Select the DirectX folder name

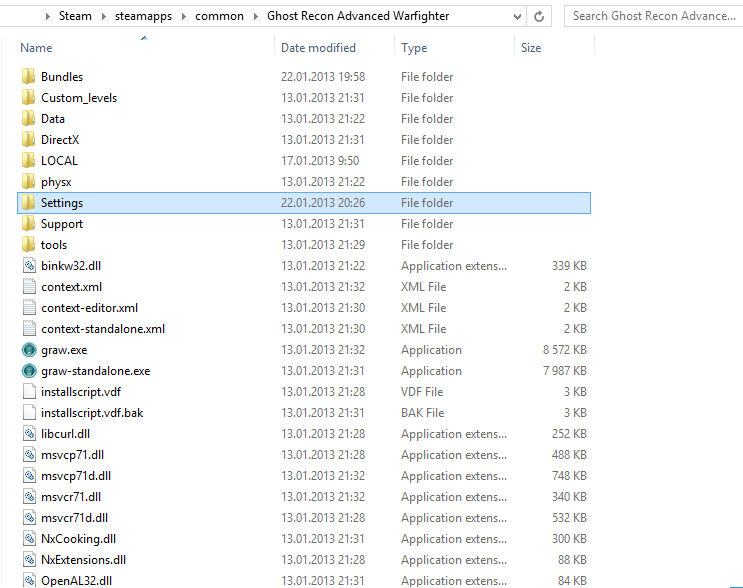(60, 140)
